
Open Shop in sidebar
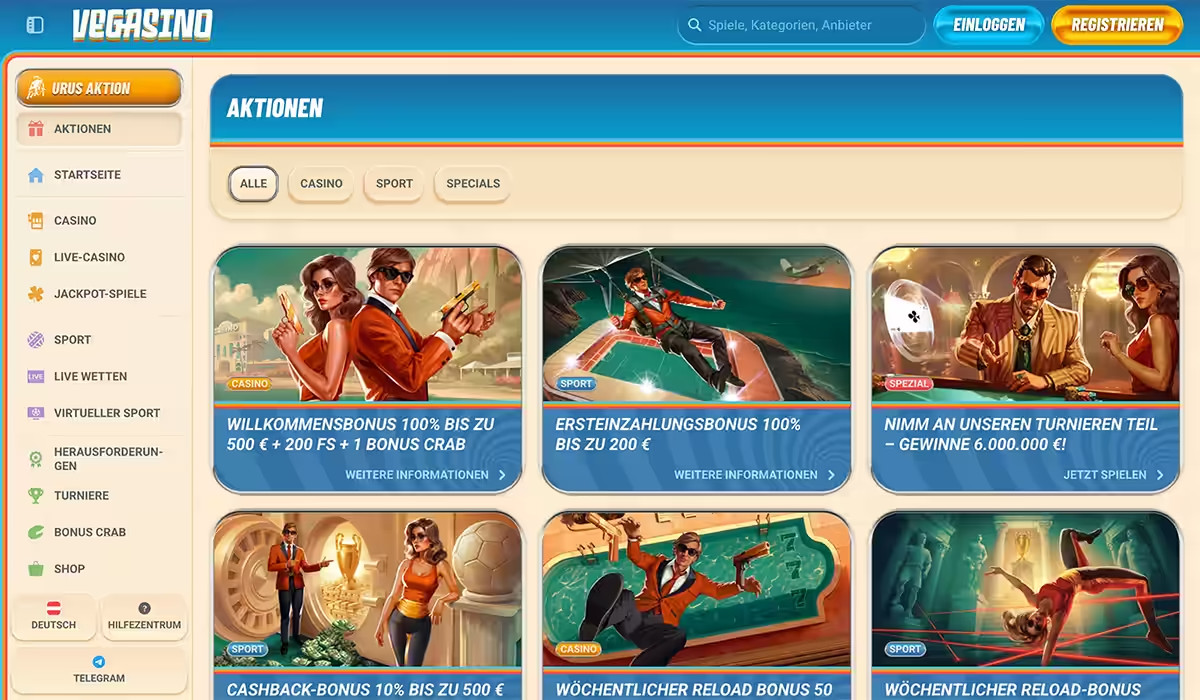point(99,569)
